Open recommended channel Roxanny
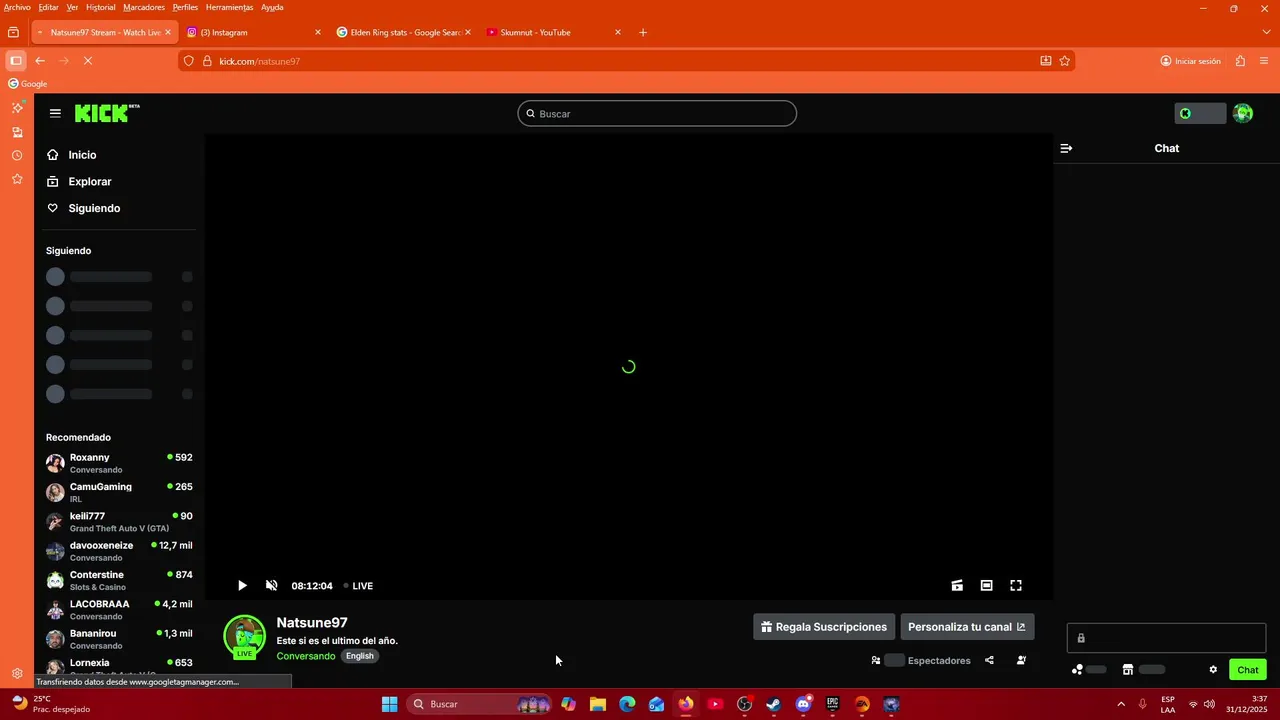Viewport: 1280px width, 720px height. point(119,463)
